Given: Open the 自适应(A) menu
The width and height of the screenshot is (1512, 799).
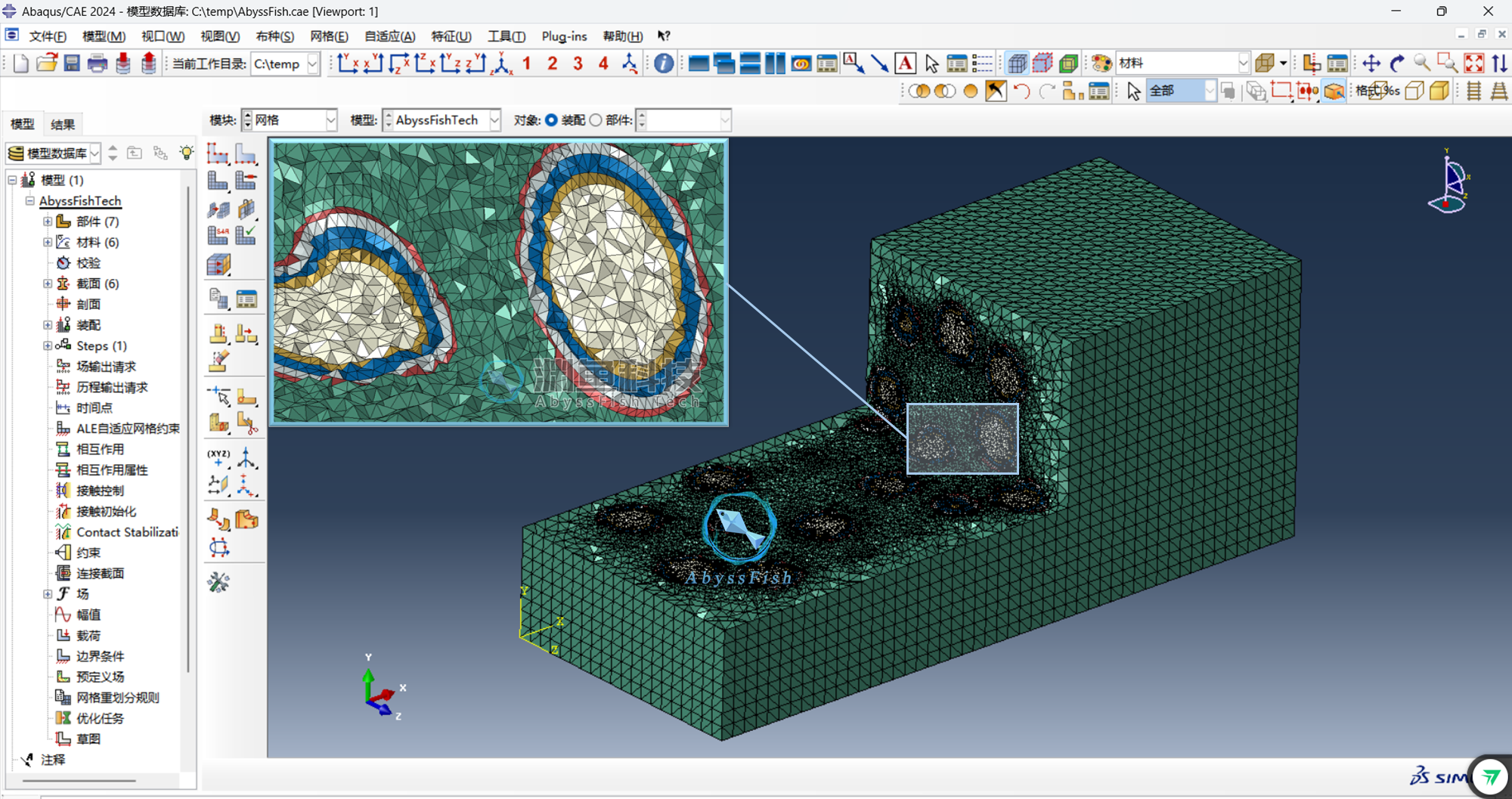Looking at the screenshot, I should pyautogui.click(x=390, y=36).
